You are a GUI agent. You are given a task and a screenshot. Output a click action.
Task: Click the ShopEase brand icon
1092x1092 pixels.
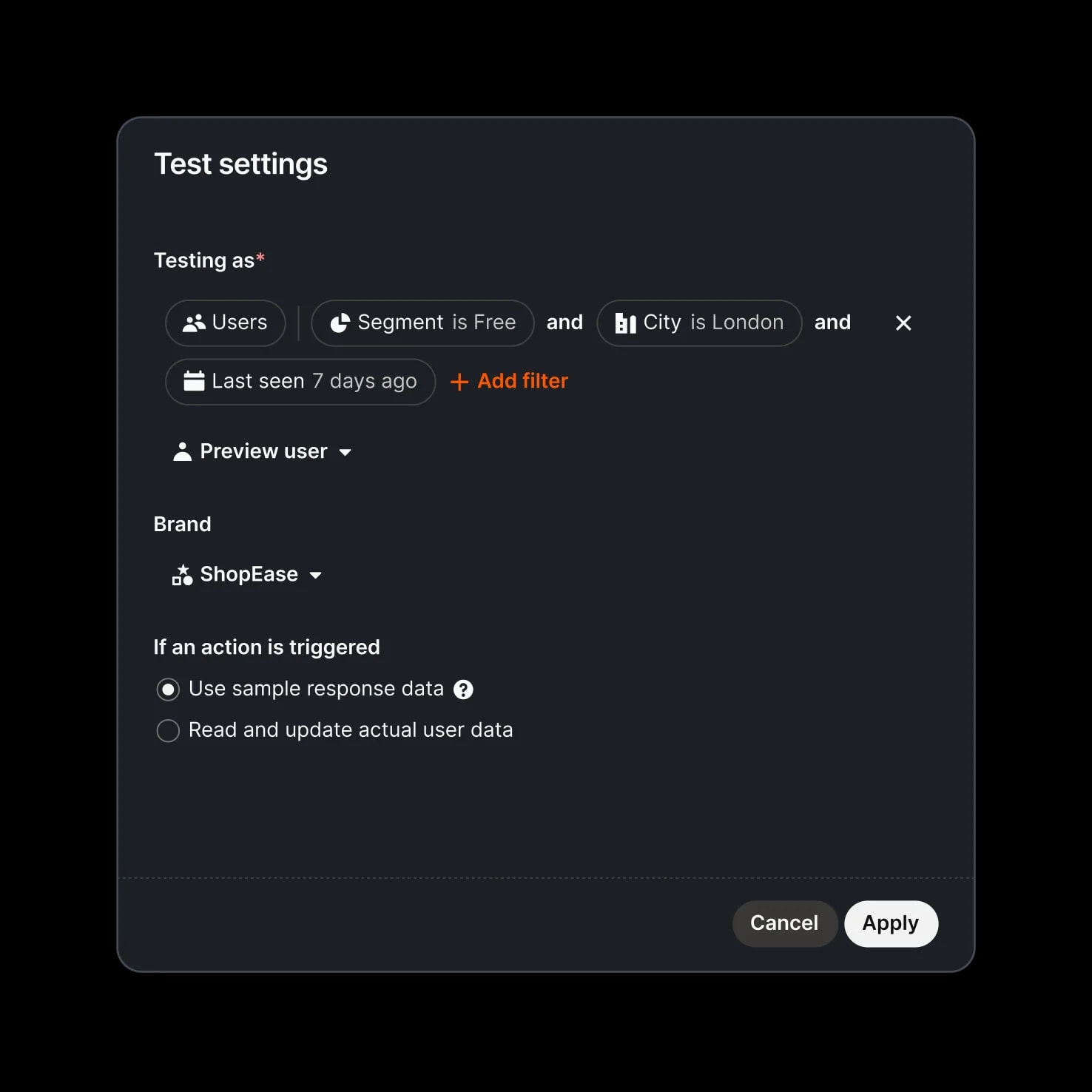coord(181,574)
